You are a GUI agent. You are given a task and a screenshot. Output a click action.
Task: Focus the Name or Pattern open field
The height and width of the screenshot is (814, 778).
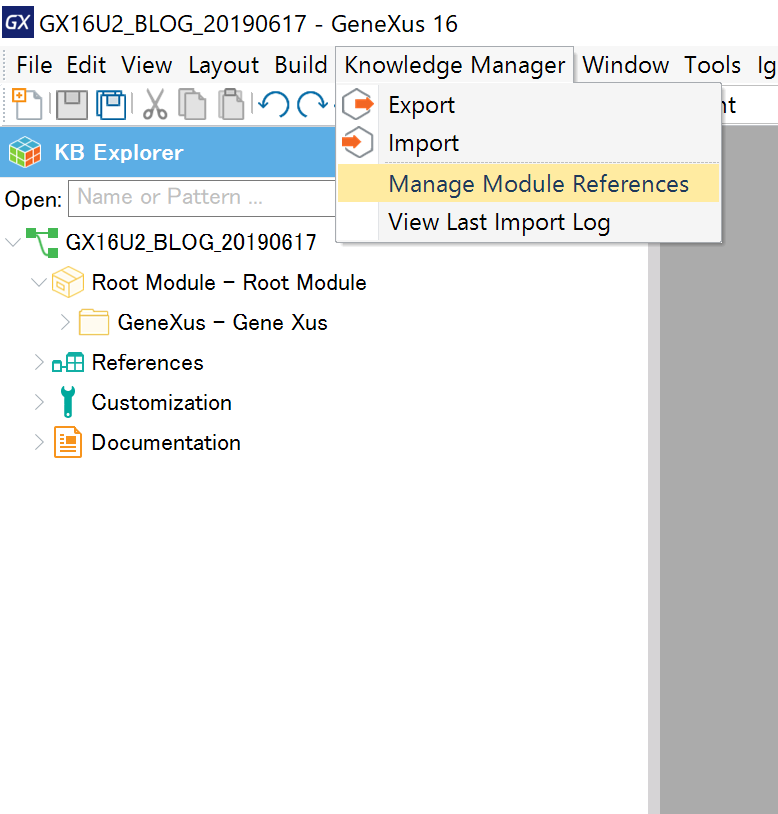pyautogui.click(x=202, y=198)
